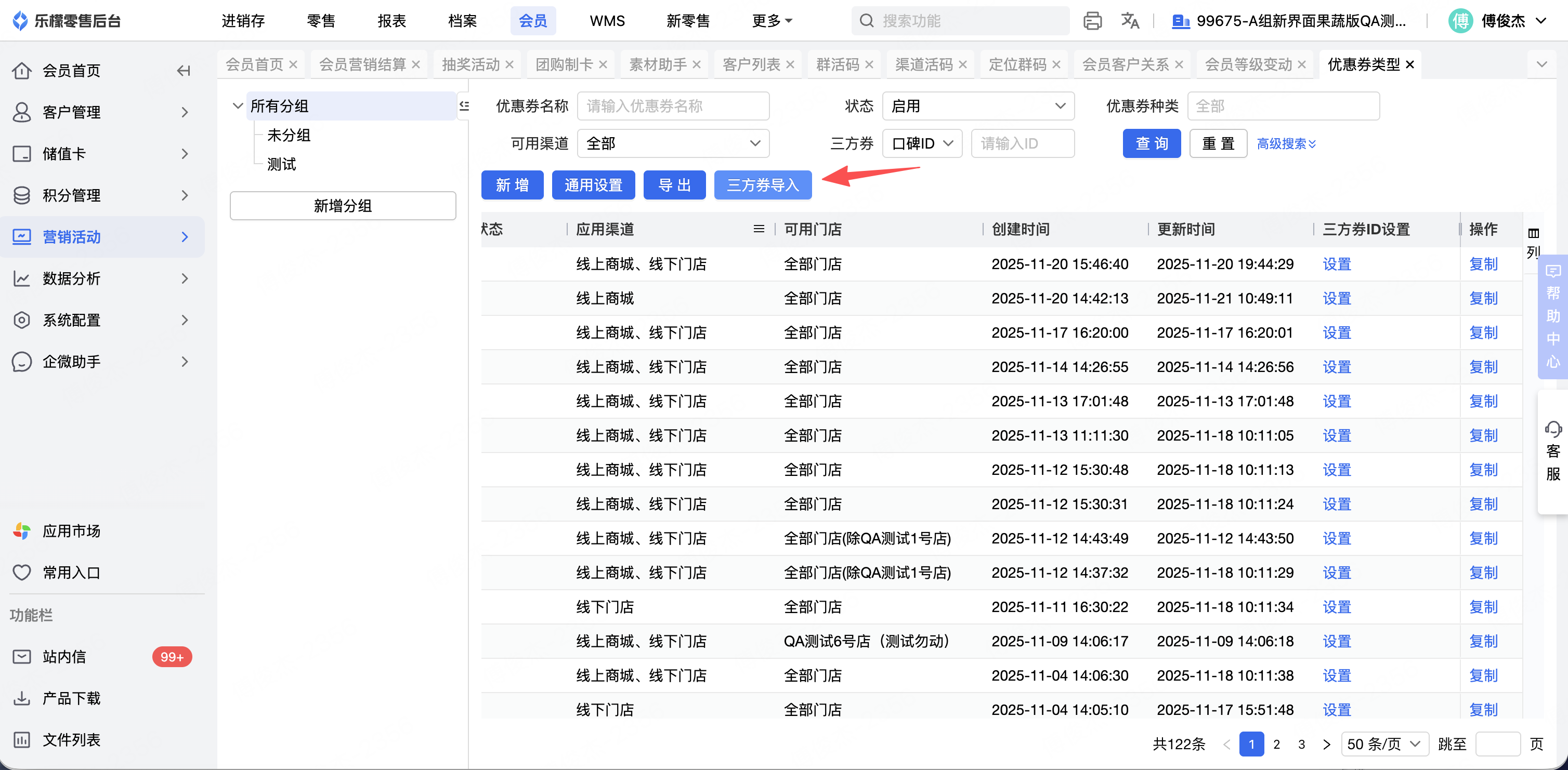Collapse the 所有分组 tree node
The image size is (1568, 770).
click(238, 106)
